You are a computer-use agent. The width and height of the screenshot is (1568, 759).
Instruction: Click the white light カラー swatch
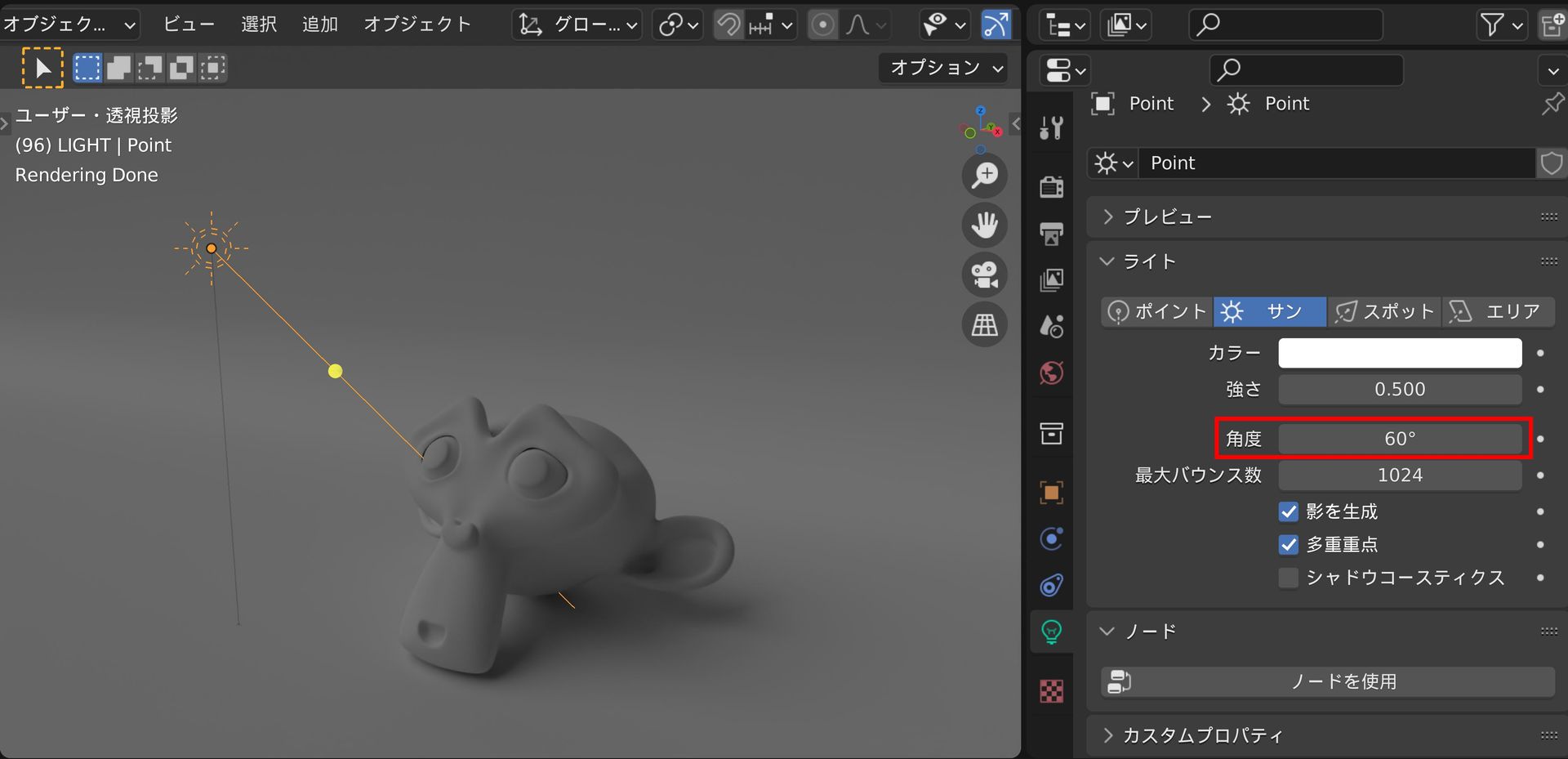(x=1399, y=353)
